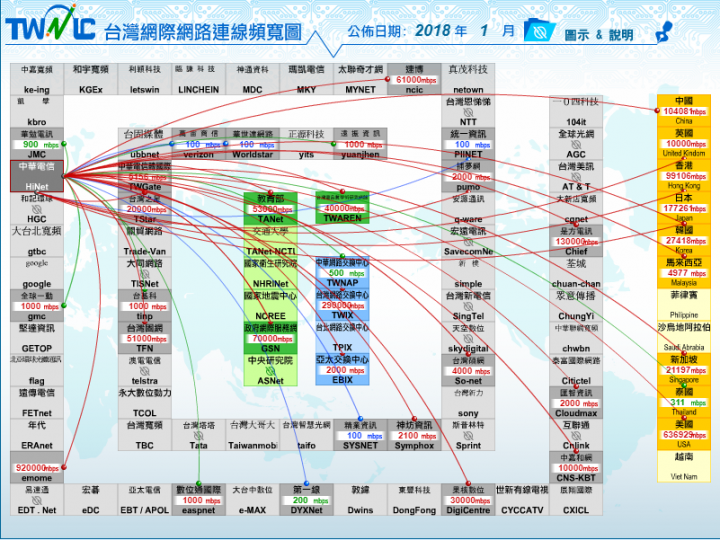Click the no-link icon in EDT.Net cell

pos(37,500)
